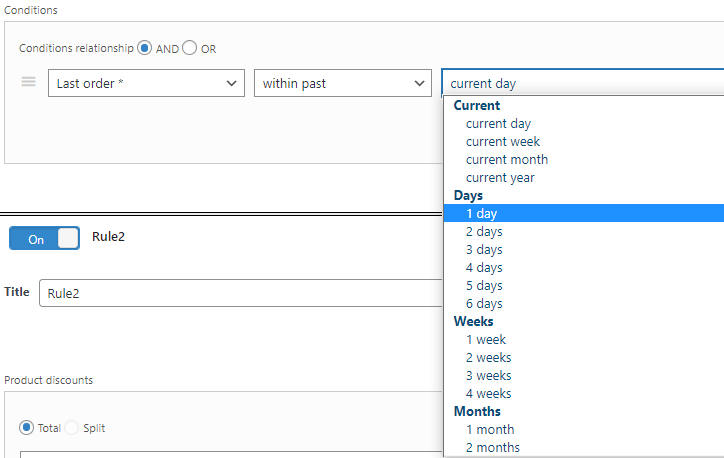Toggle the Rule2 On switch
The width and height of the screenshot is (724, 458).
click(44, 238)
